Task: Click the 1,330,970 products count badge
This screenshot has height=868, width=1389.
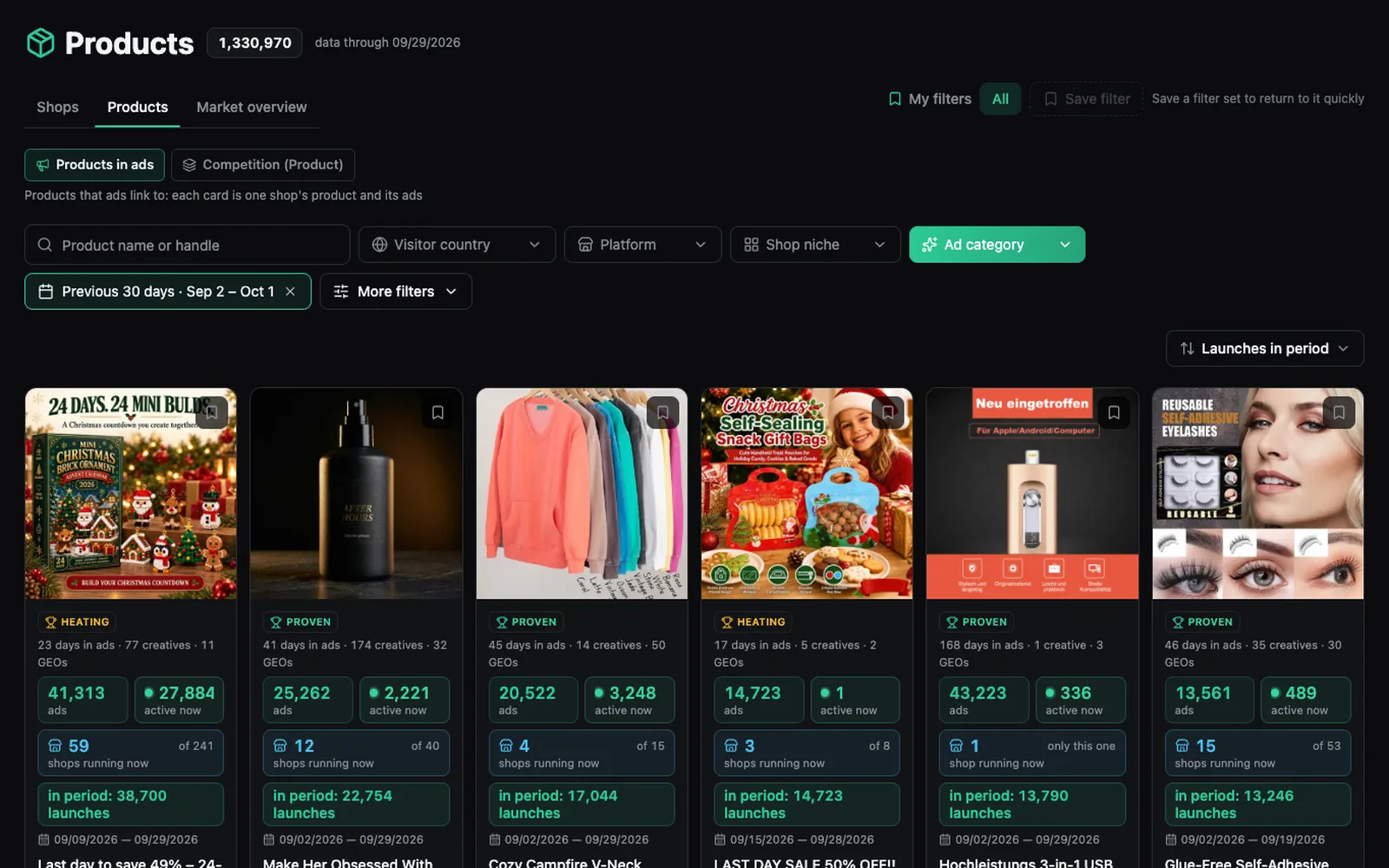Action: point(254,43)
